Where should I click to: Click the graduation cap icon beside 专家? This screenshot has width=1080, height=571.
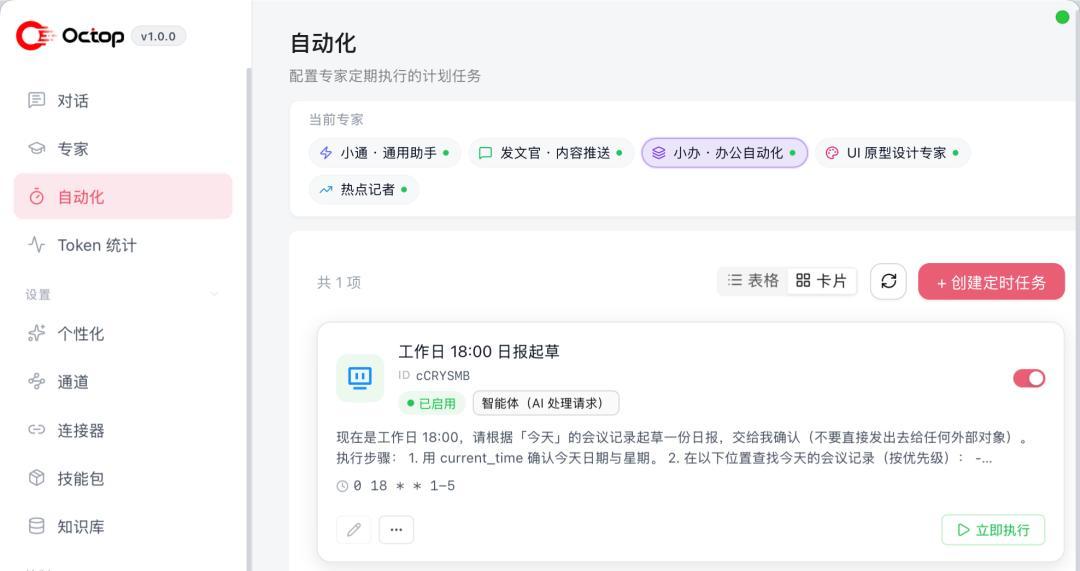pyautogui.click(x=37, y=149)
